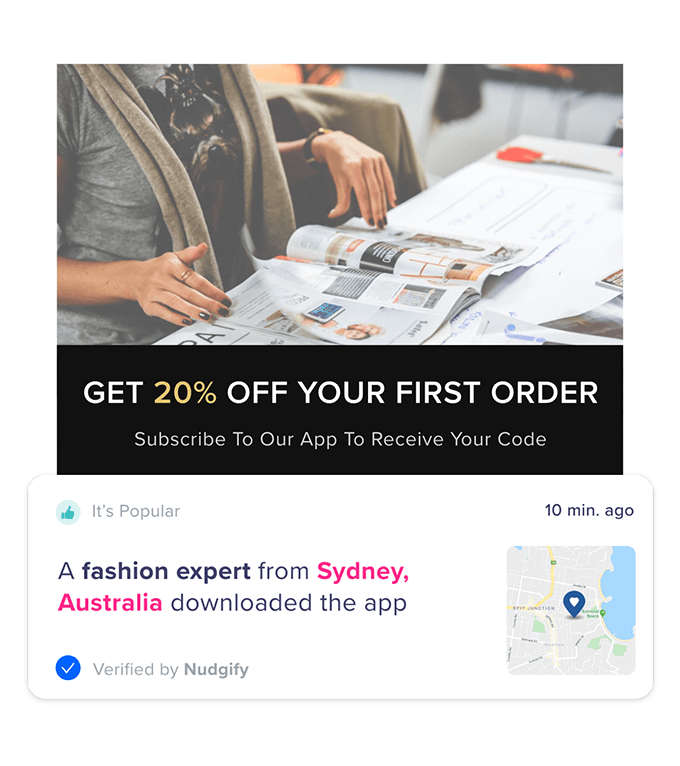Click the "Spit Junction" label on map

tap(533, 608)
